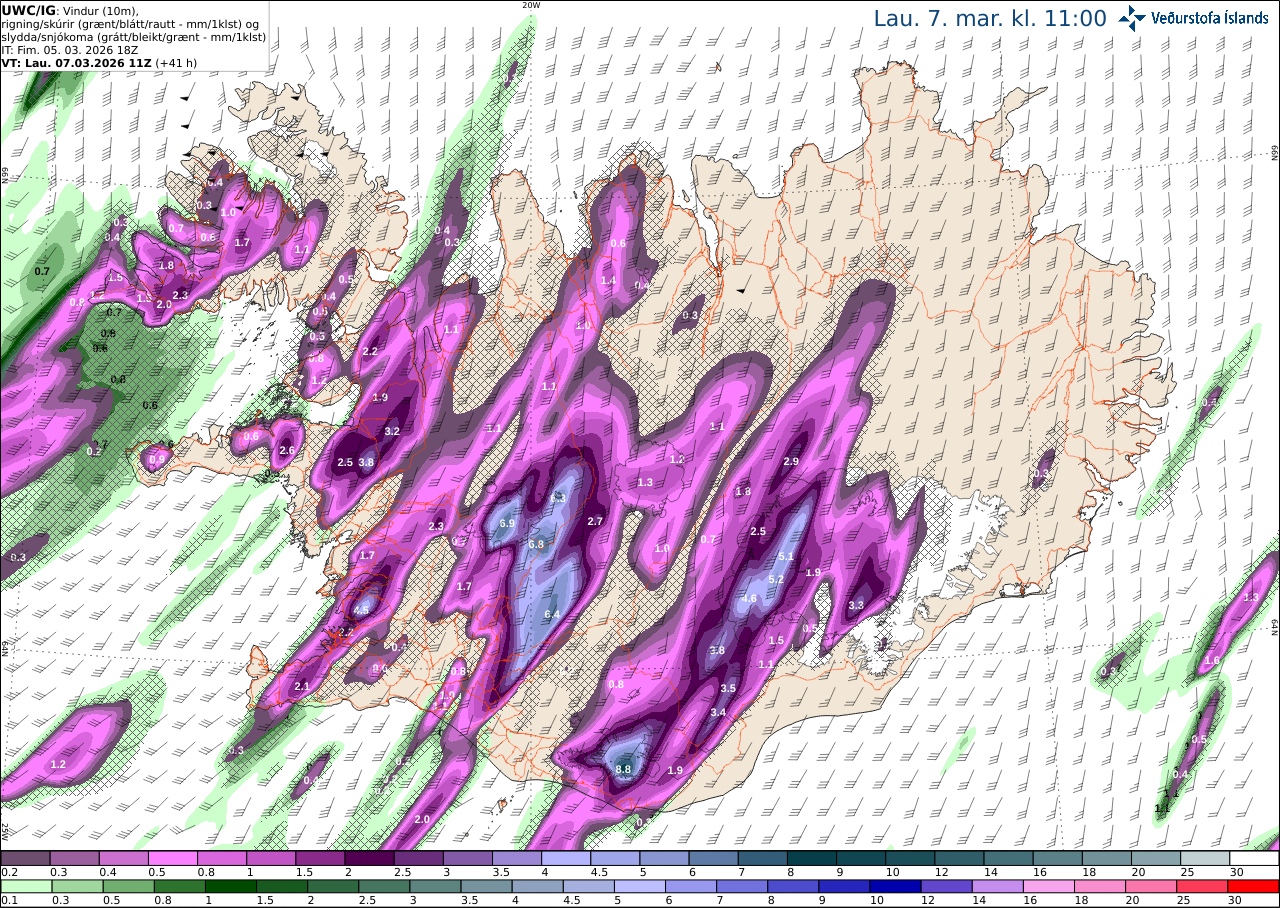The image size is (1280, 908).
Task: Pick the white upper-row swatch starting at 30
Action: (1255, 858)
